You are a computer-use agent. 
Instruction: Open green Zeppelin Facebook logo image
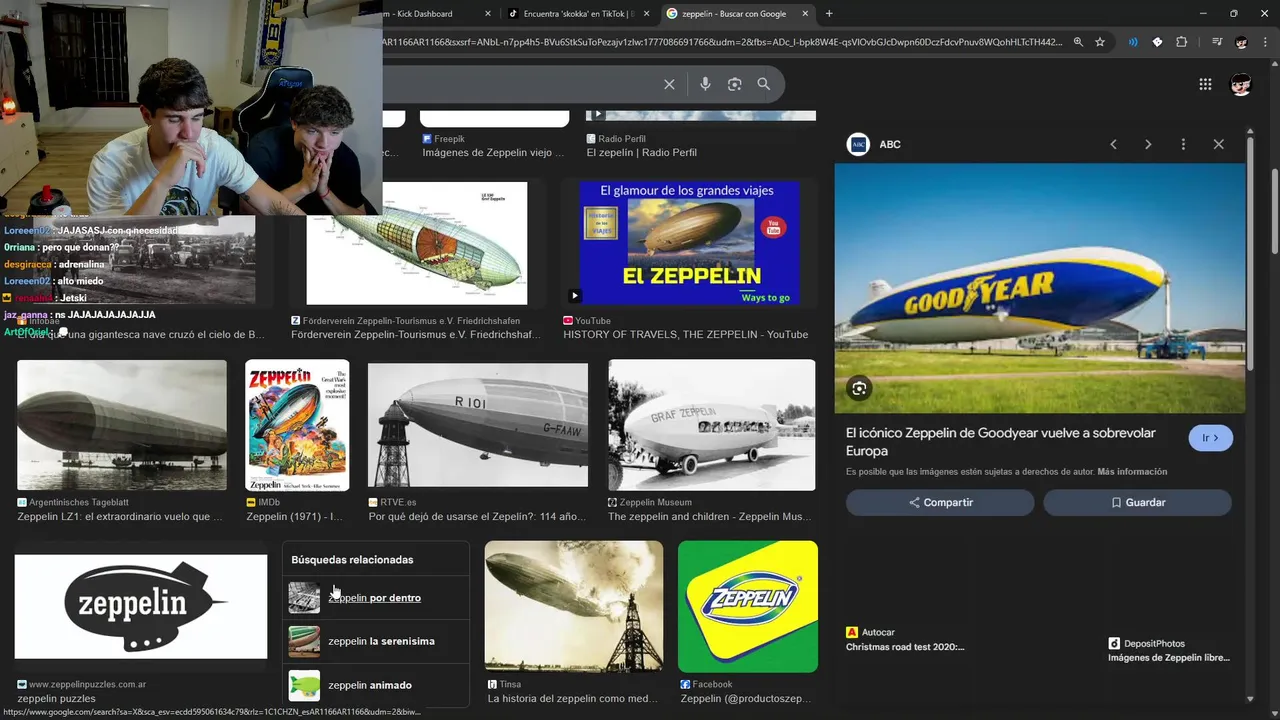tap(748, 606)
